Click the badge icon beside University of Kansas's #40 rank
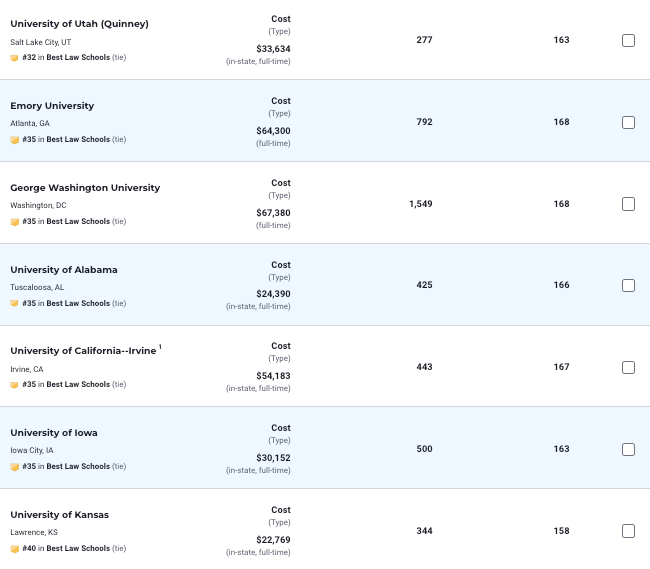 [14, 549]
